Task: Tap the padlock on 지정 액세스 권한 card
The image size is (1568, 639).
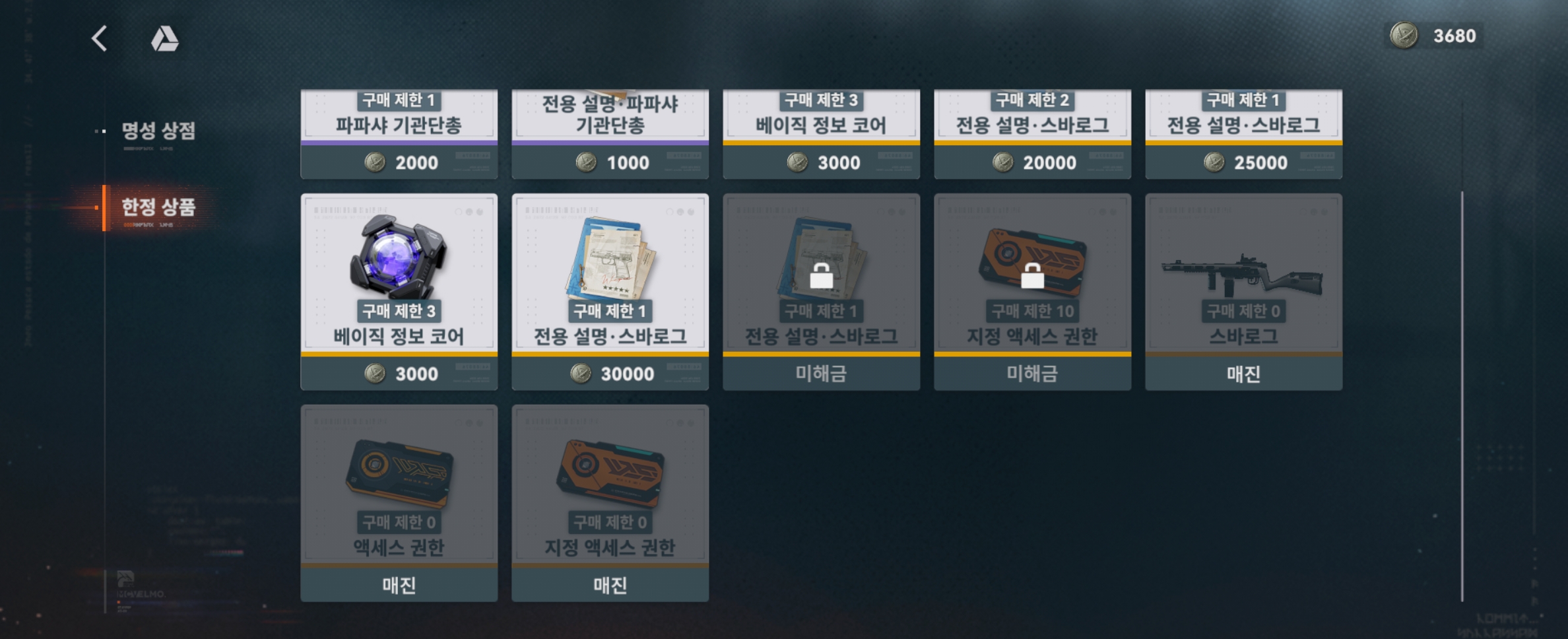Action: [x=1032, y=275]
